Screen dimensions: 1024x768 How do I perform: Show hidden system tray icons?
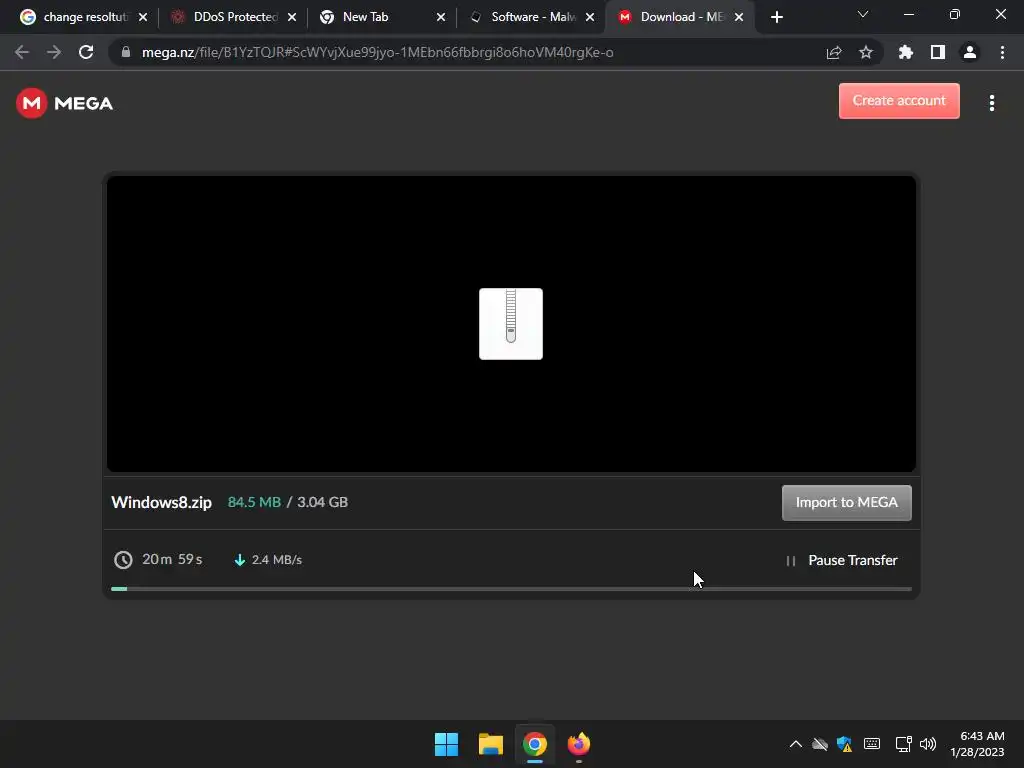[795, 744]
